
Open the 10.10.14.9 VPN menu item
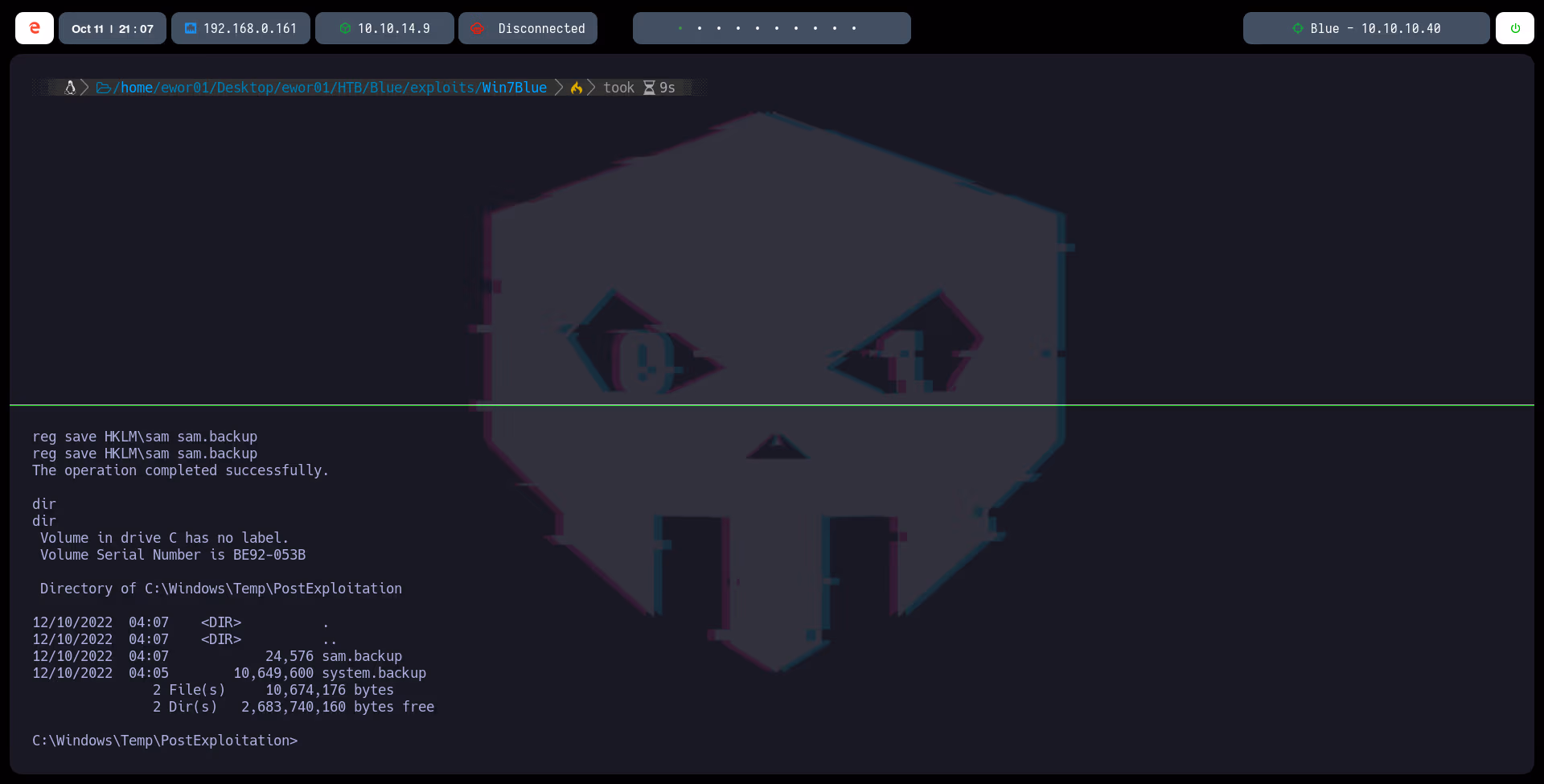tap(384, 27)
